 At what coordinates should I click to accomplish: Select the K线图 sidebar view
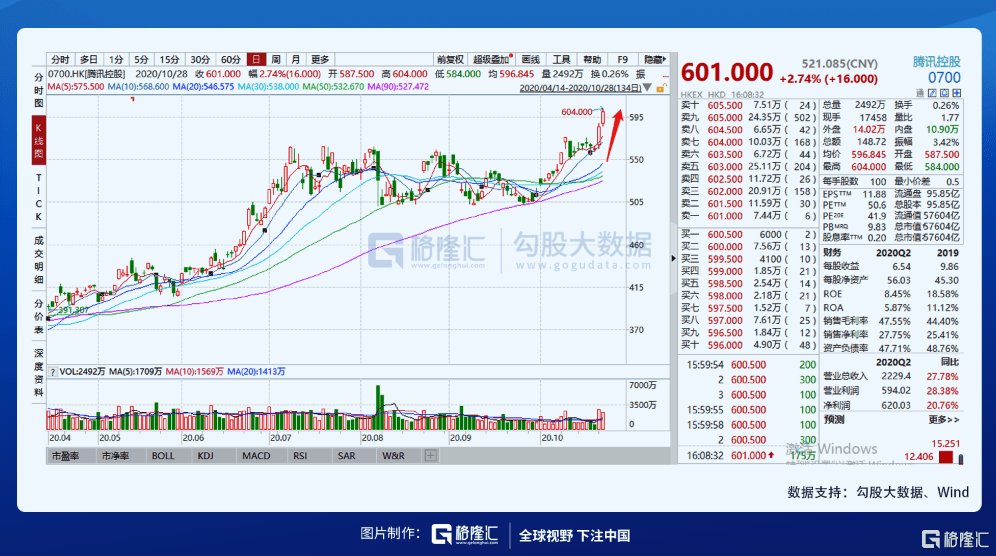pyautogui.click(x=39, y=141)
